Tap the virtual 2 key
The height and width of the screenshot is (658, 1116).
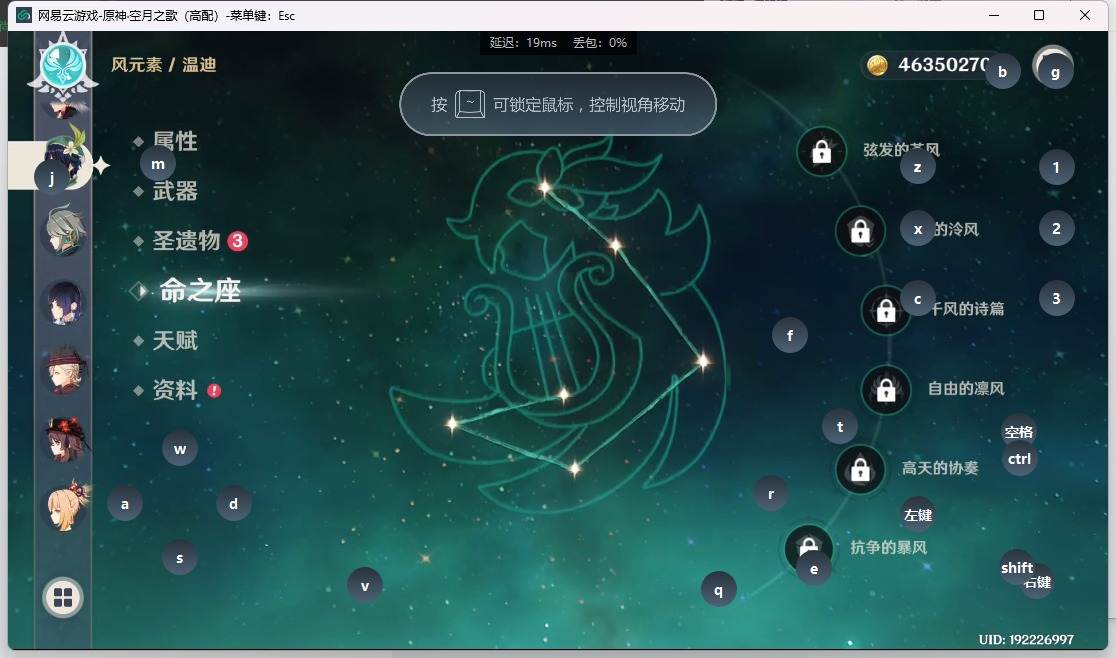click(x=1056, y=228)
